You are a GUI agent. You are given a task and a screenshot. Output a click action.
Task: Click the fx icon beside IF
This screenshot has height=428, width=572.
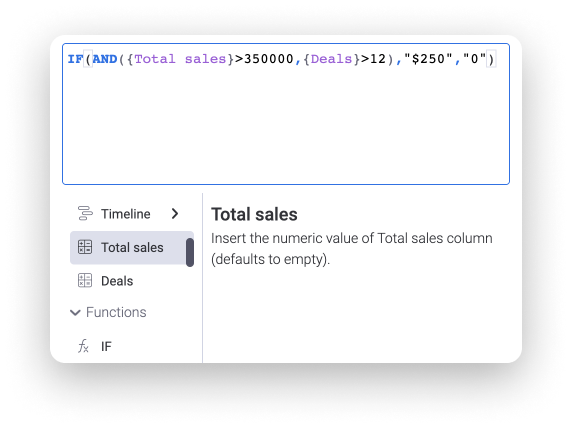click(83, 346)
